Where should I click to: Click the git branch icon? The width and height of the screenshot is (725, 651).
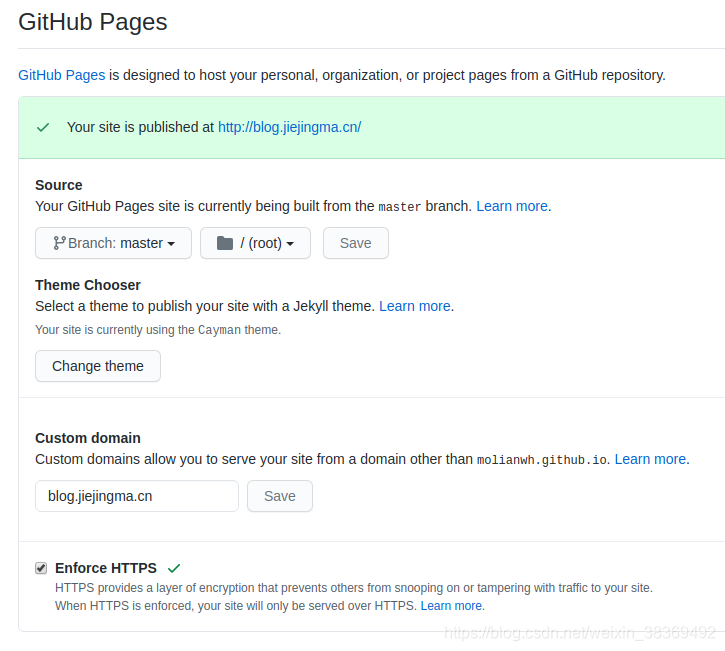click(x=59, y=243)
